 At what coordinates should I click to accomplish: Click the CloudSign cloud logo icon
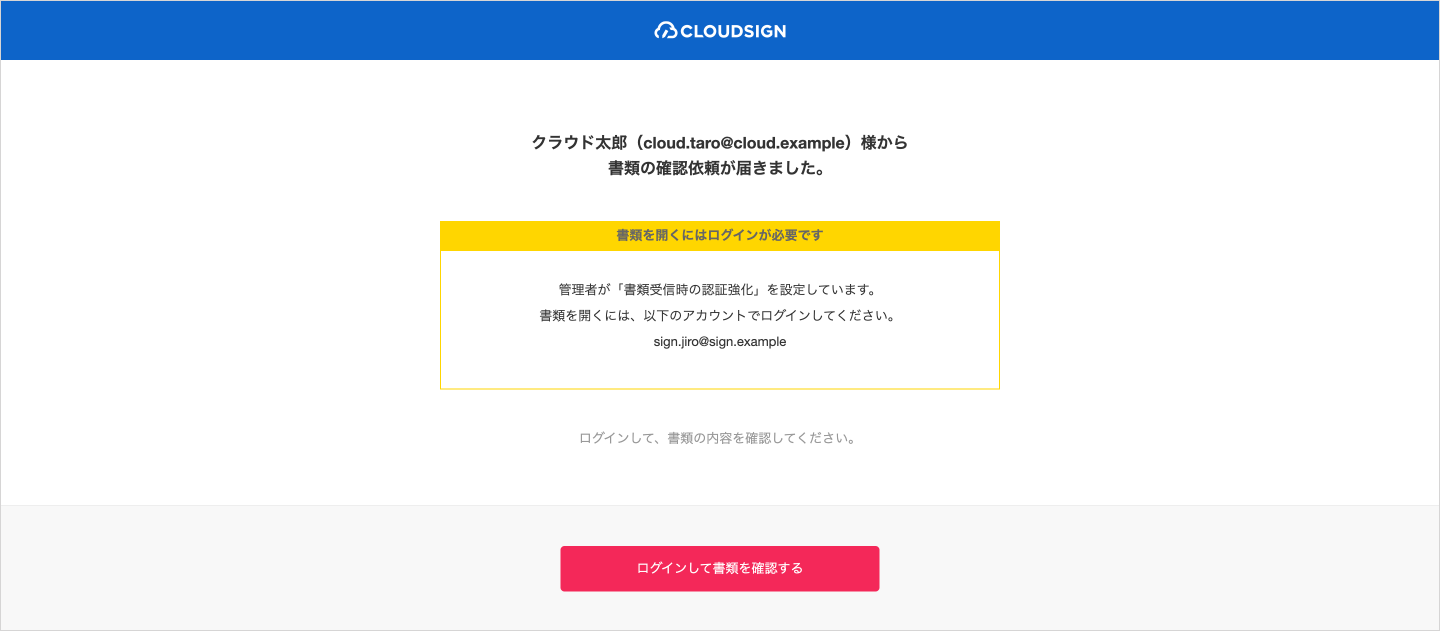pos(666,31)
